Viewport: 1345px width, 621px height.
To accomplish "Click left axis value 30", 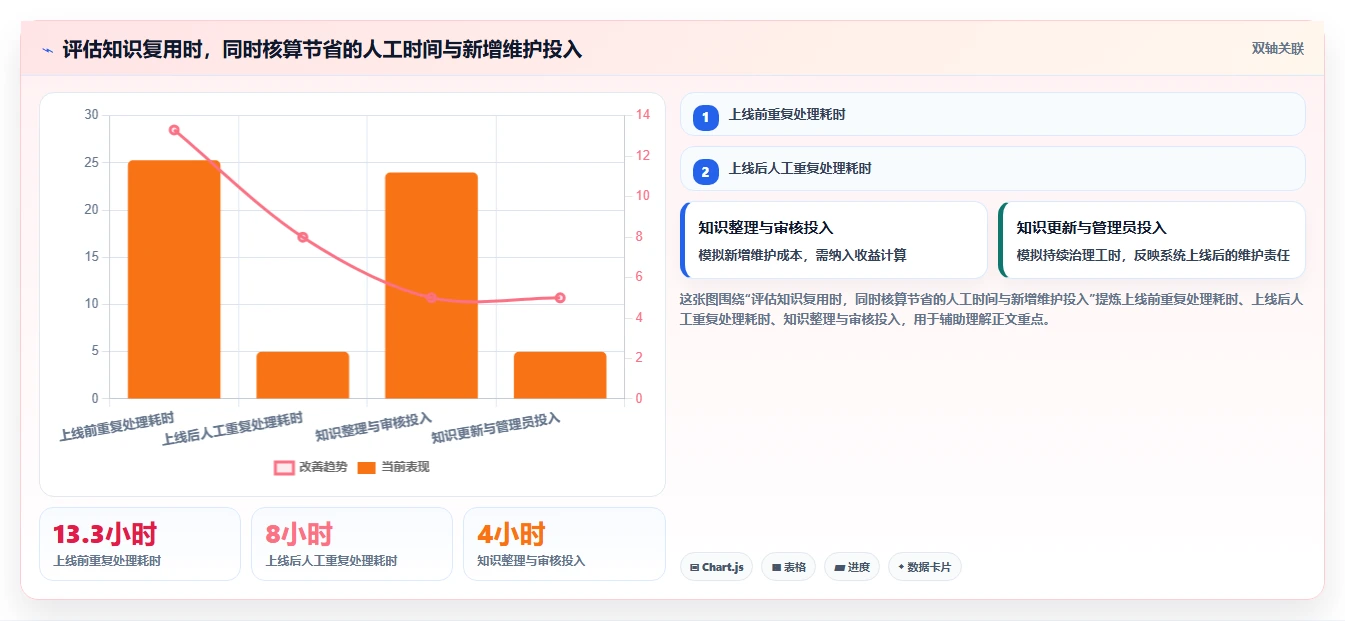I will pos(91,115).
